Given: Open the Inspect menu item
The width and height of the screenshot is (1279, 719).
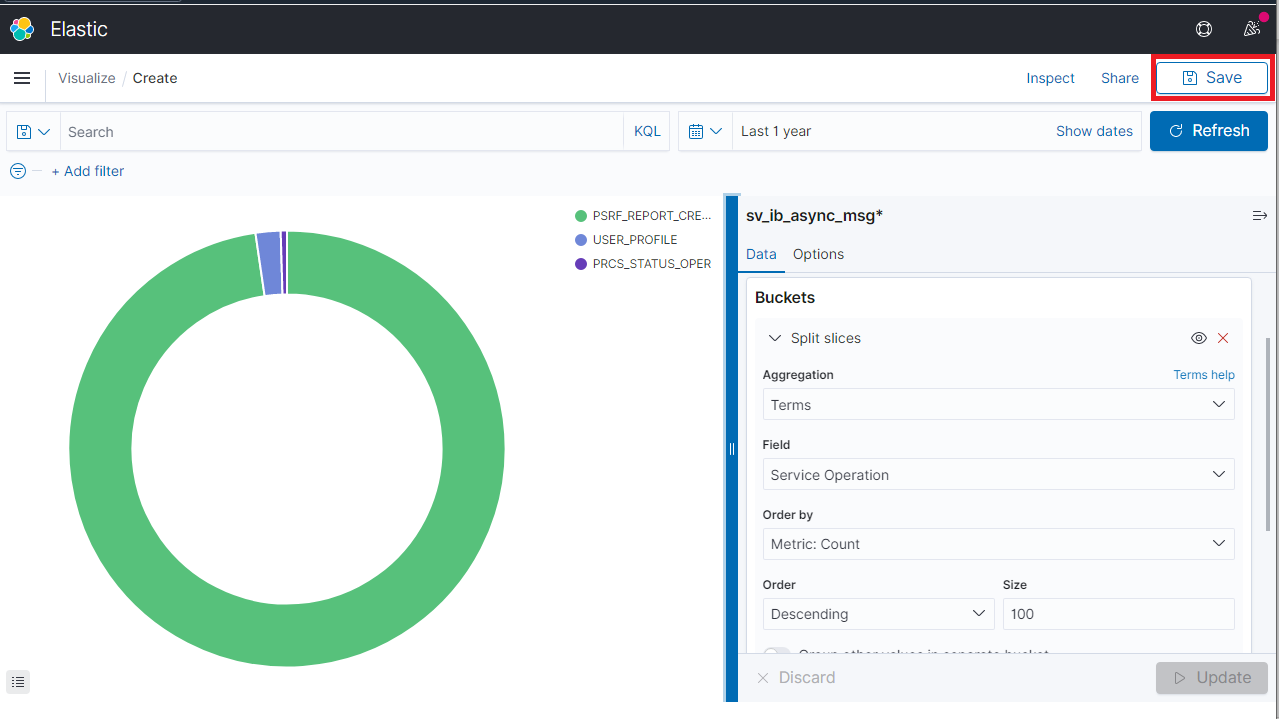Looking at the screenshot, I should click(1050, 78).
